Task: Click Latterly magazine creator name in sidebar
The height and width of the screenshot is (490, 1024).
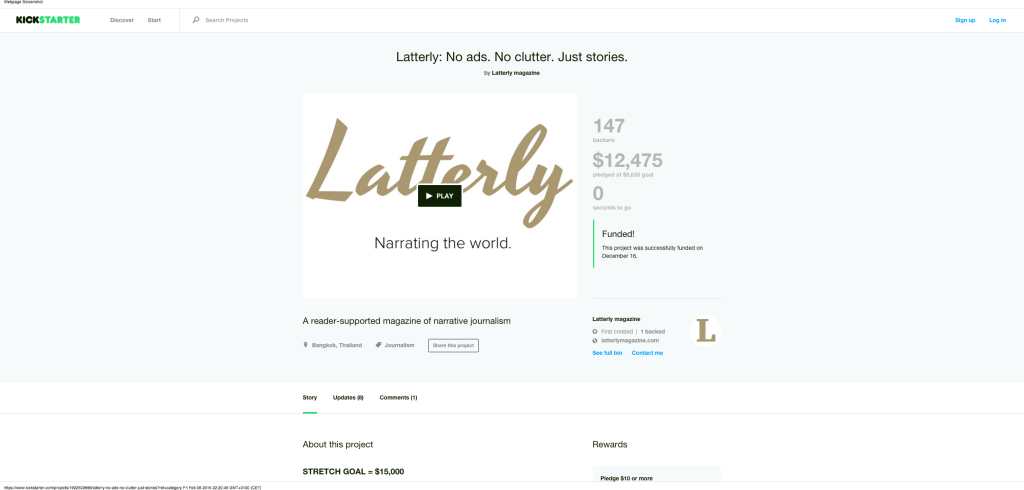Action: [x=616, y=319]
